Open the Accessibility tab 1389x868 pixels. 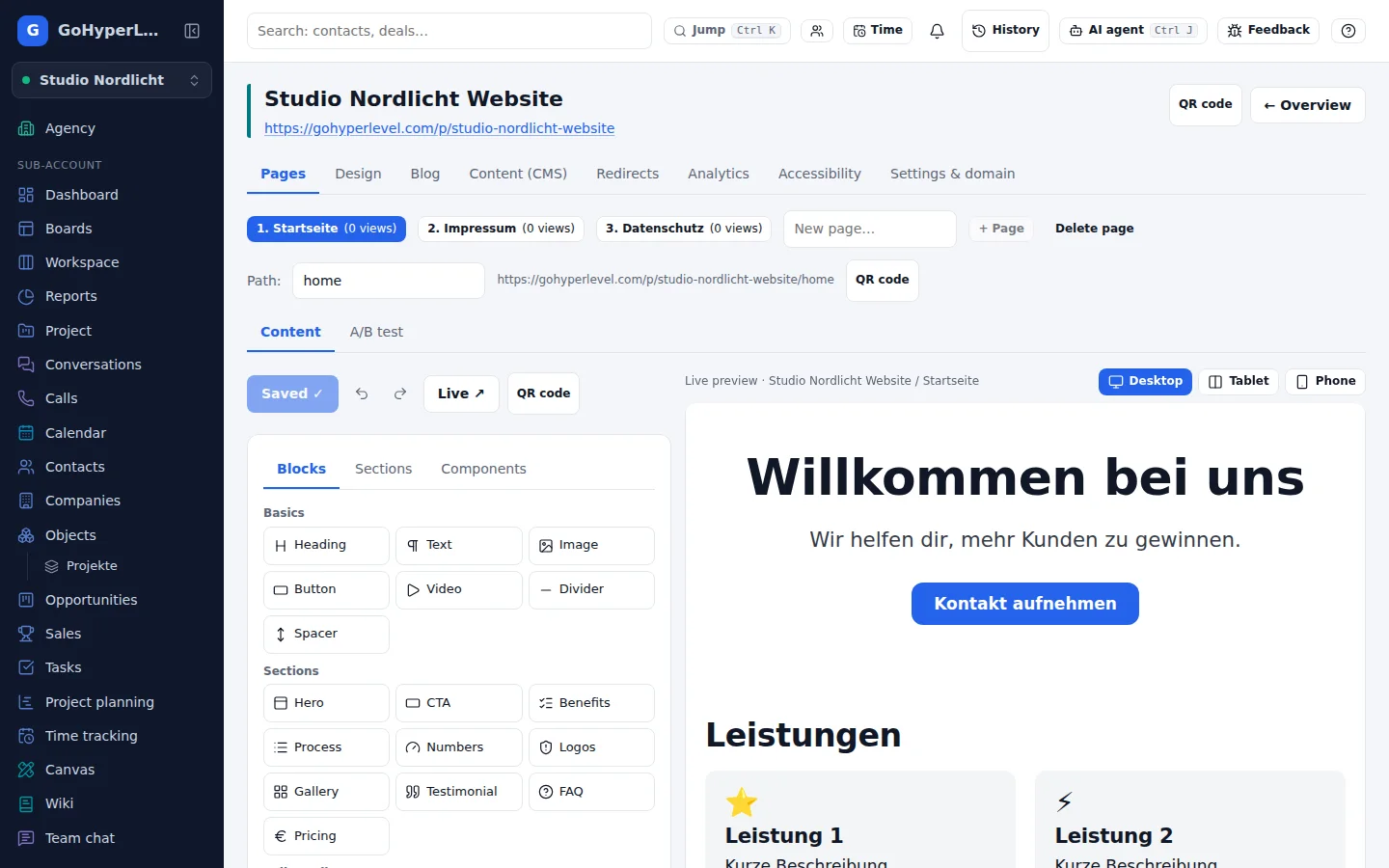[x=820, y=174]
